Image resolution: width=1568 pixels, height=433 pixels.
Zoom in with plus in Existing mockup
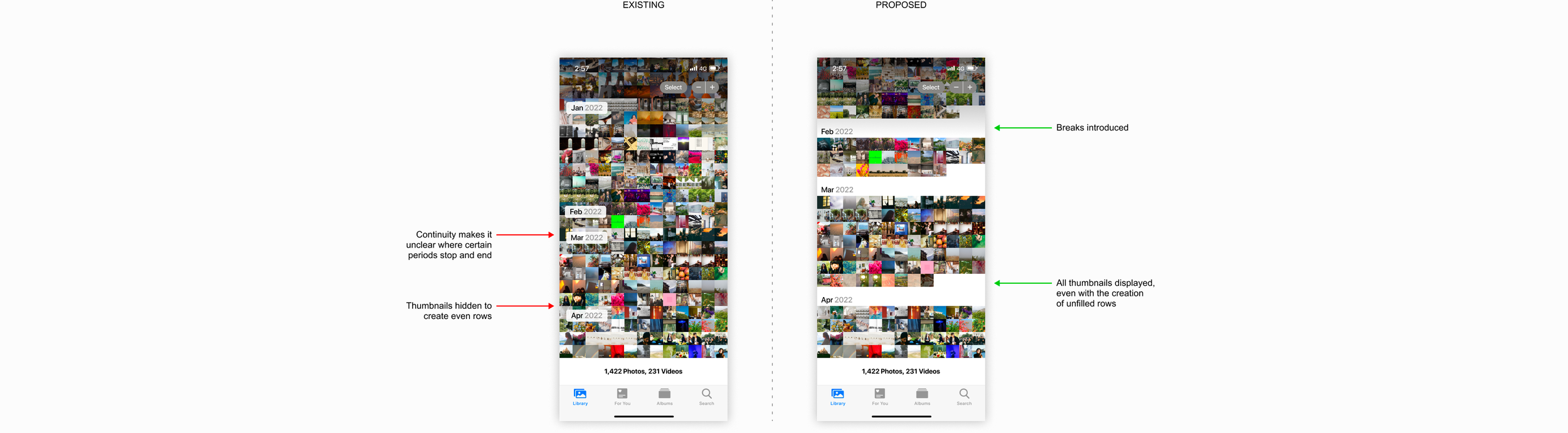point(712,88)
